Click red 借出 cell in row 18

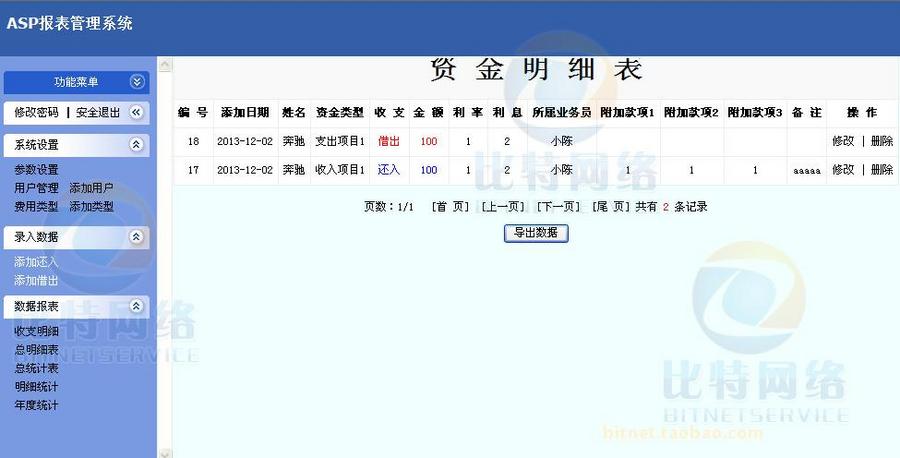[x=389, y=141]
